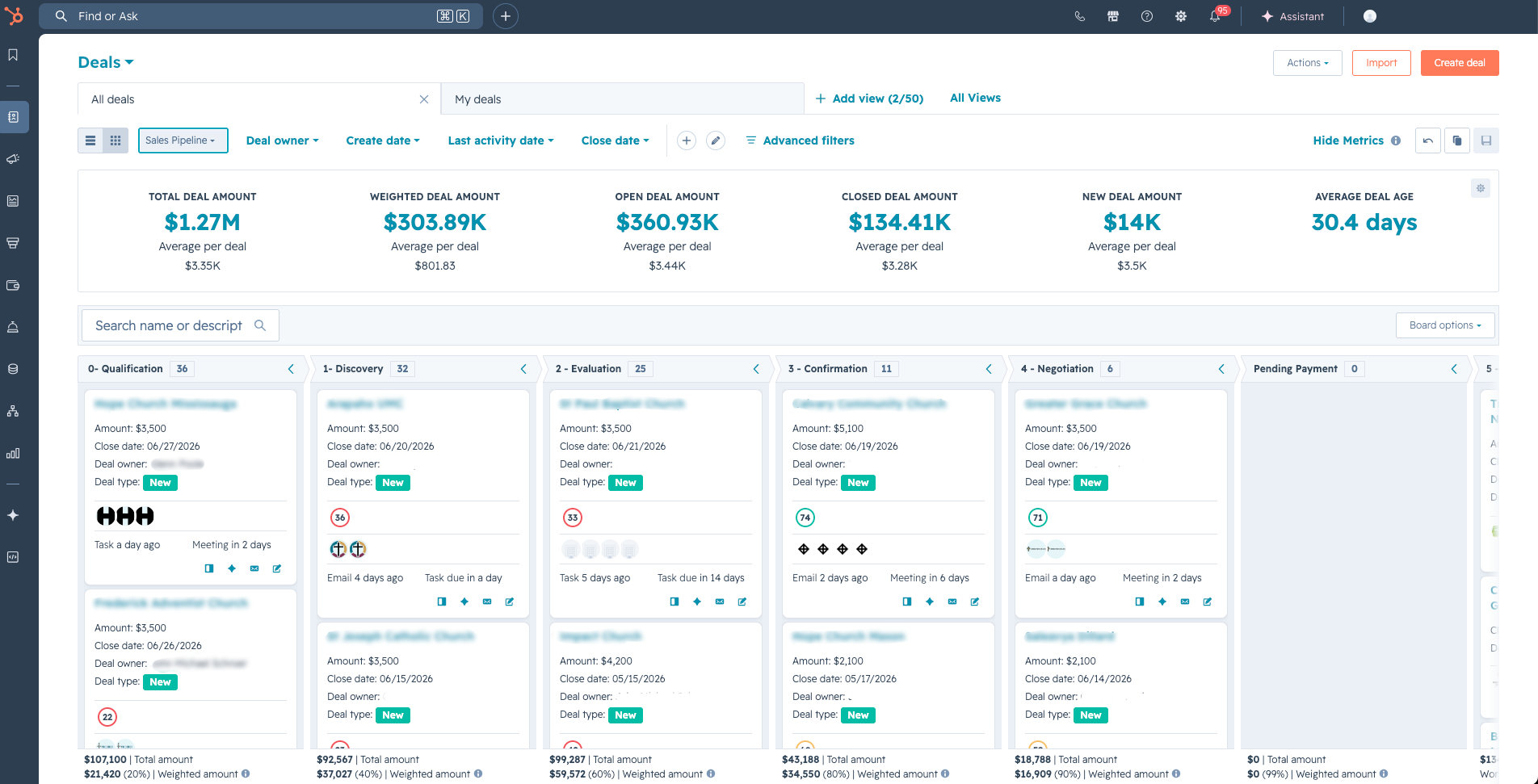Screen dimensions: 1538x784
Task: Collapse the 0- Qualification column
Action: (x=291, y=369)
